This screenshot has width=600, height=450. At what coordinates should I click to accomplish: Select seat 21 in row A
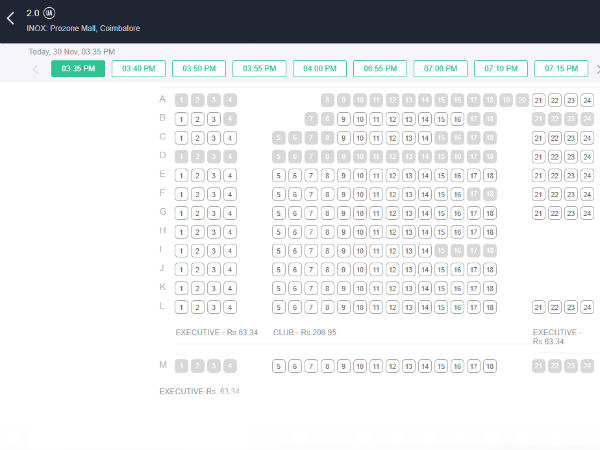tap(538, 100)
